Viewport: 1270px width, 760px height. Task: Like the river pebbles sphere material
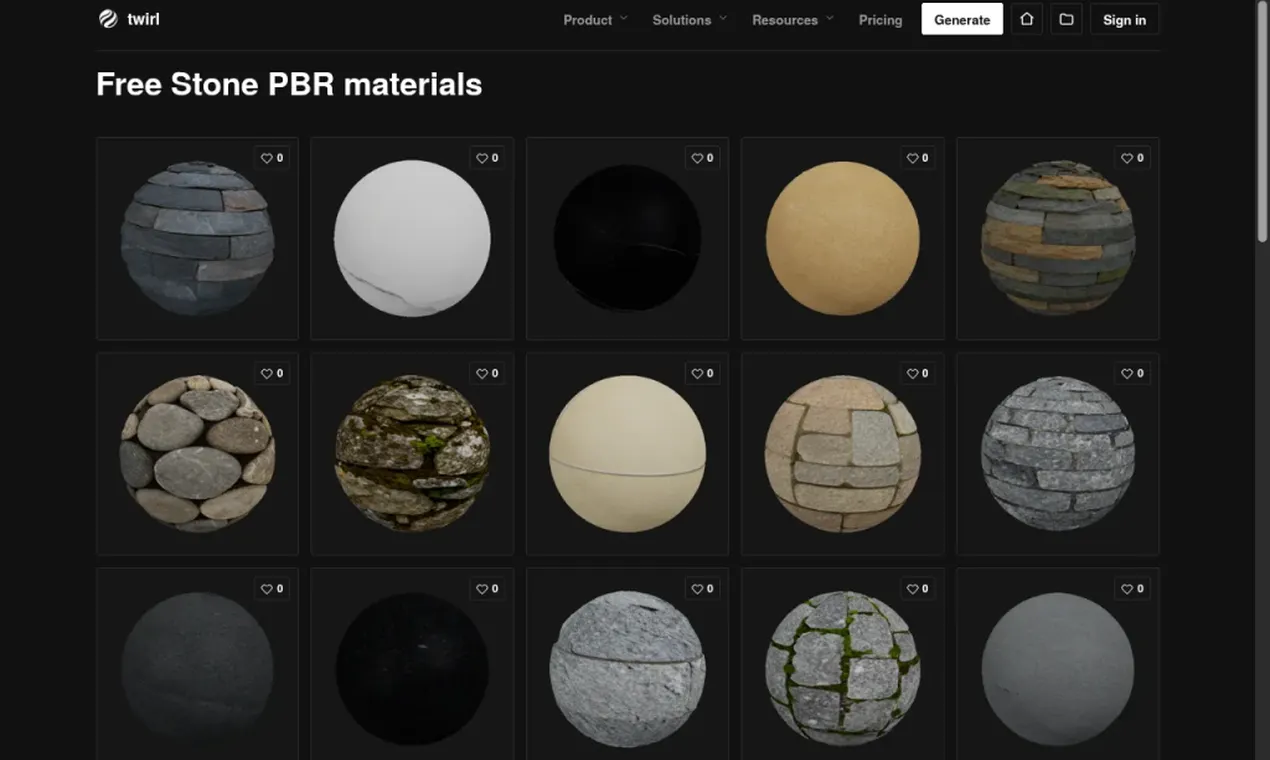(x=272, y=373)
